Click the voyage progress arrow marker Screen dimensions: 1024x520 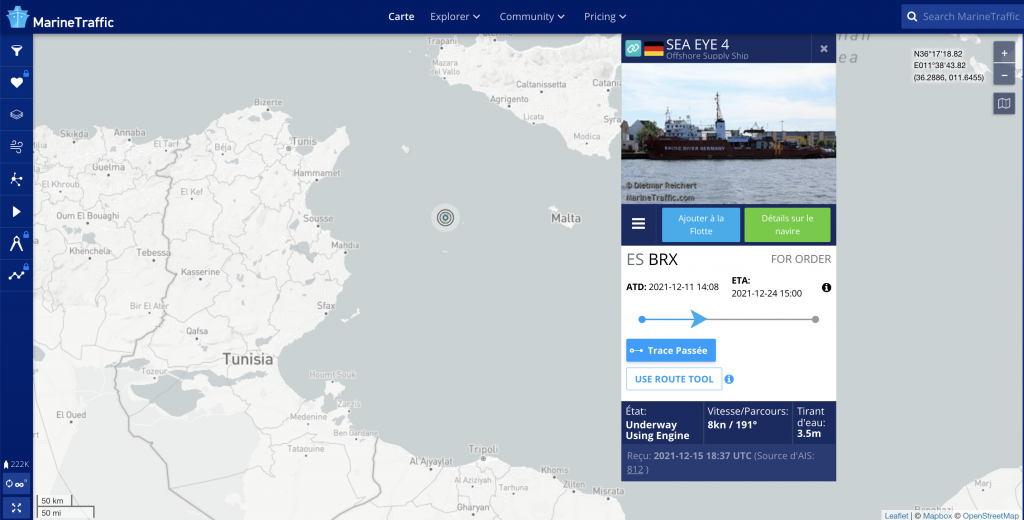coord(698,319)
